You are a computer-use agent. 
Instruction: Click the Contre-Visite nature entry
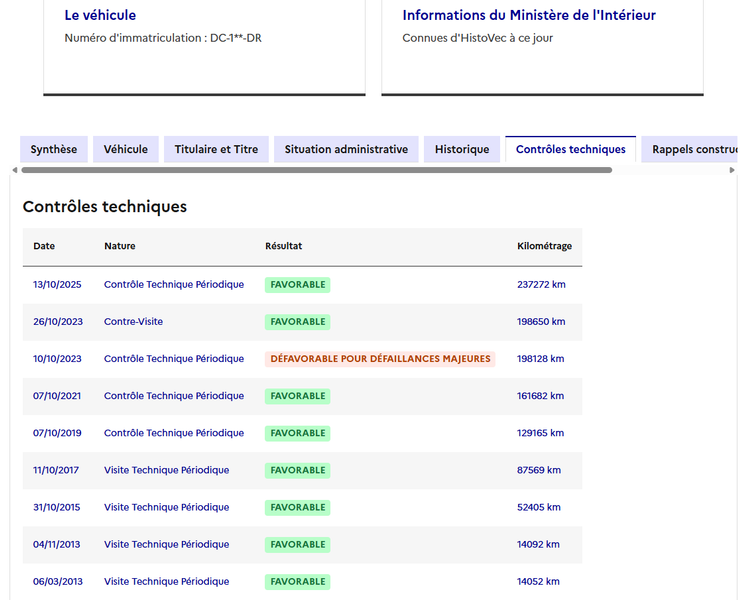tap(133, 322)
